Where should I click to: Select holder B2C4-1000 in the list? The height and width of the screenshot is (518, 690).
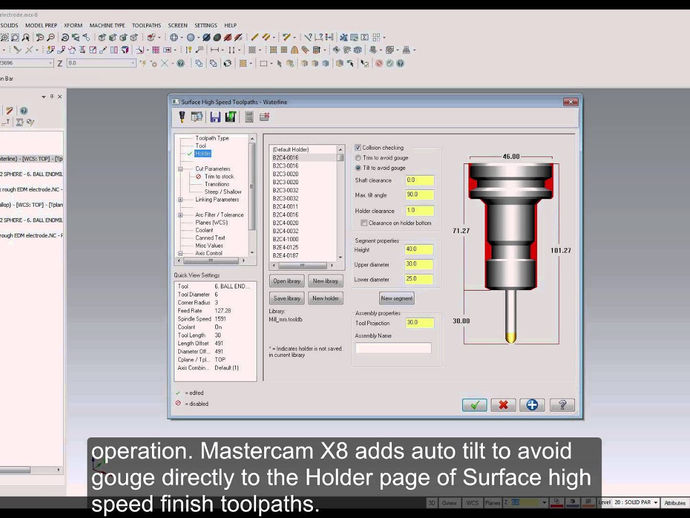coord(286,239)
